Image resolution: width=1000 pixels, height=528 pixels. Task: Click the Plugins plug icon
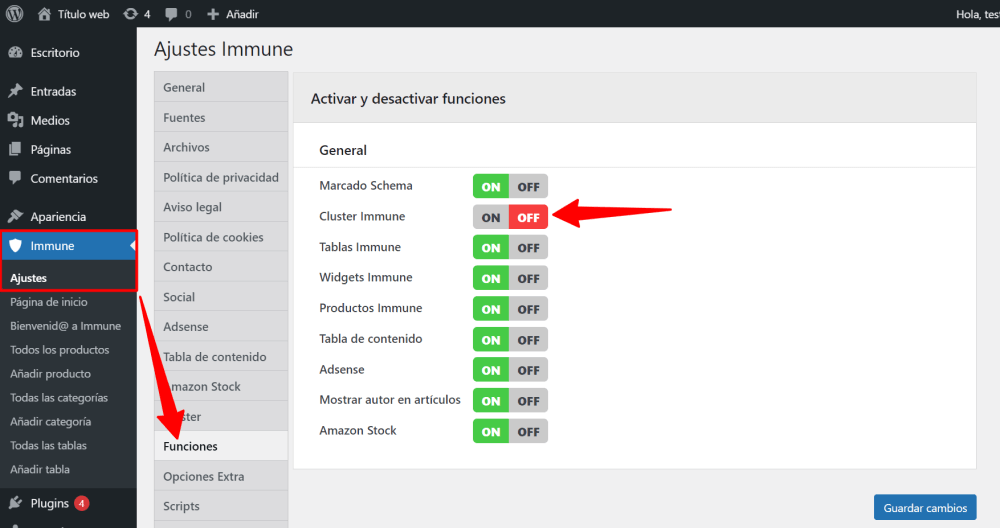(15, 503)
